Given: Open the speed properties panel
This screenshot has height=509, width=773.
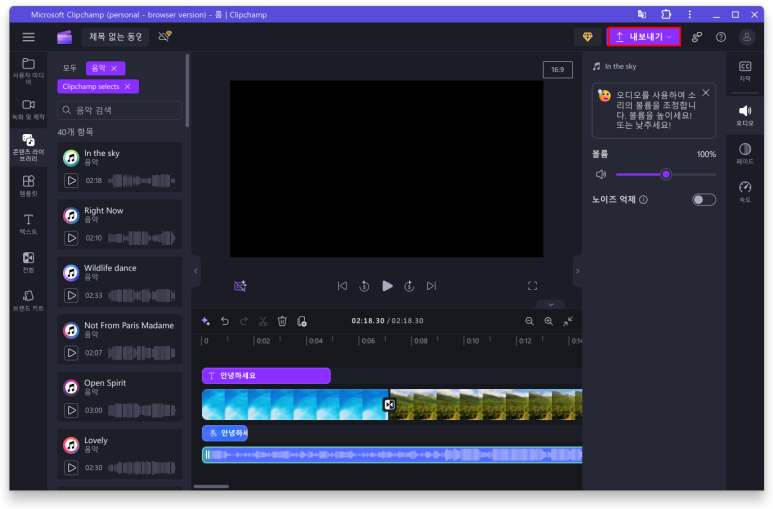Looking at the screenshot, I should [745, 191].
